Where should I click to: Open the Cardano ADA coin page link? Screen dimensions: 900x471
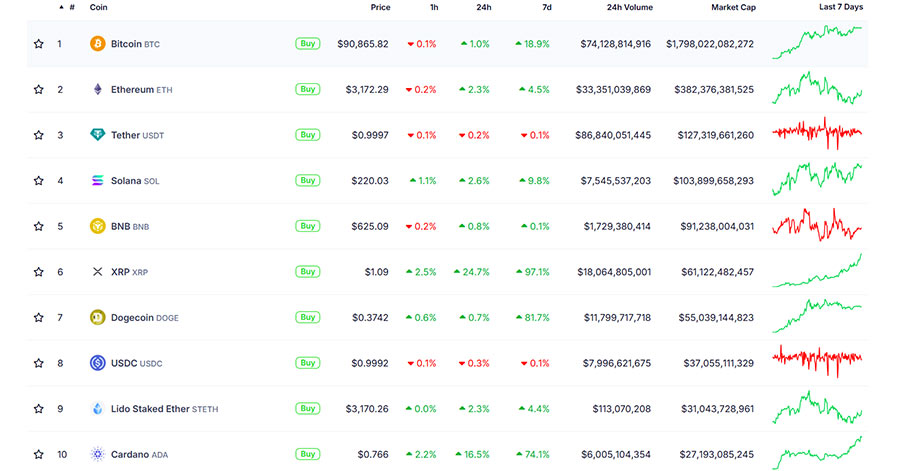139,454
